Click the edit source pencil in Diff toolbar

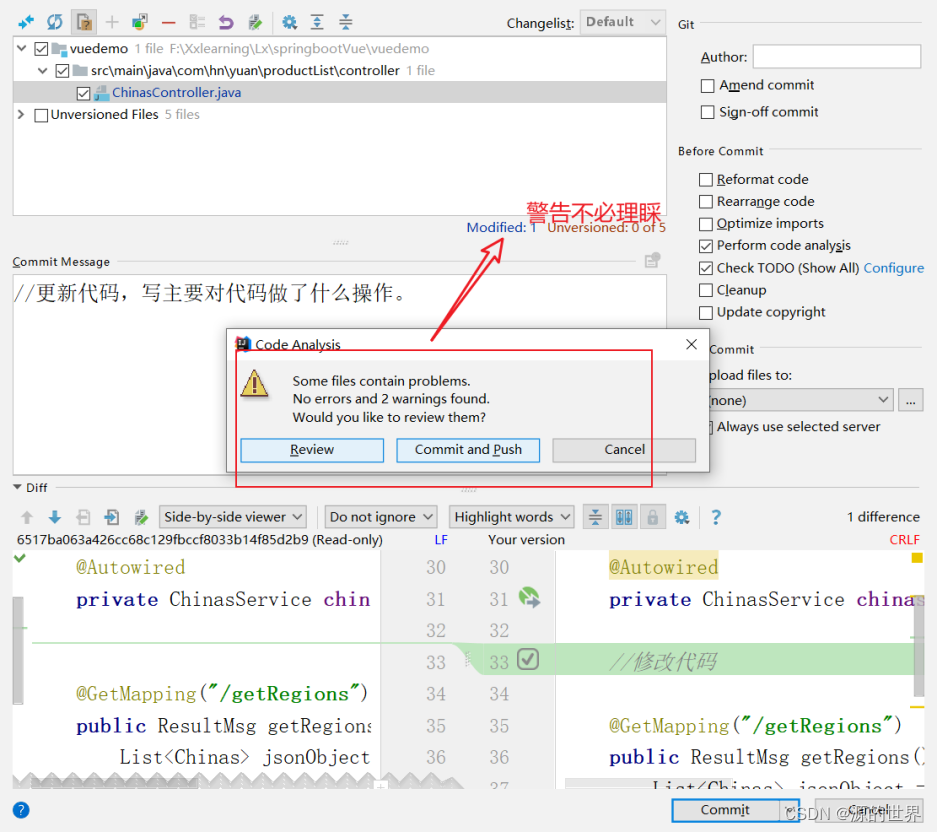point(141,517)
